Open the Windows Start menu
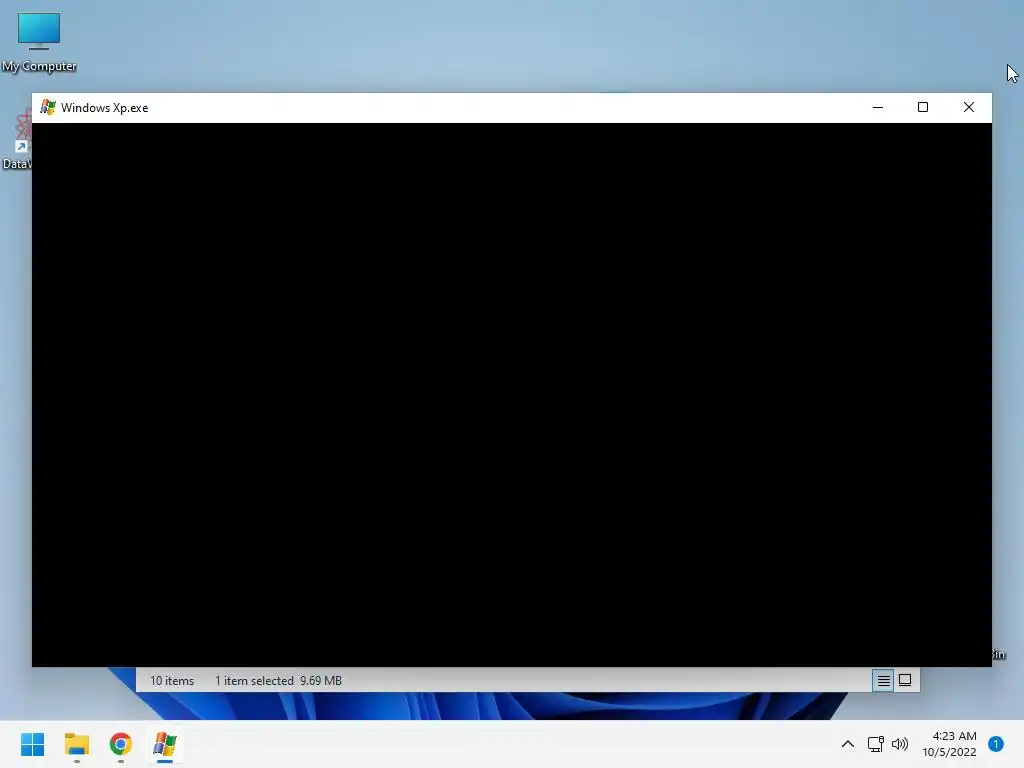The height and width of the screenshot is (768, 1024). 32,744
